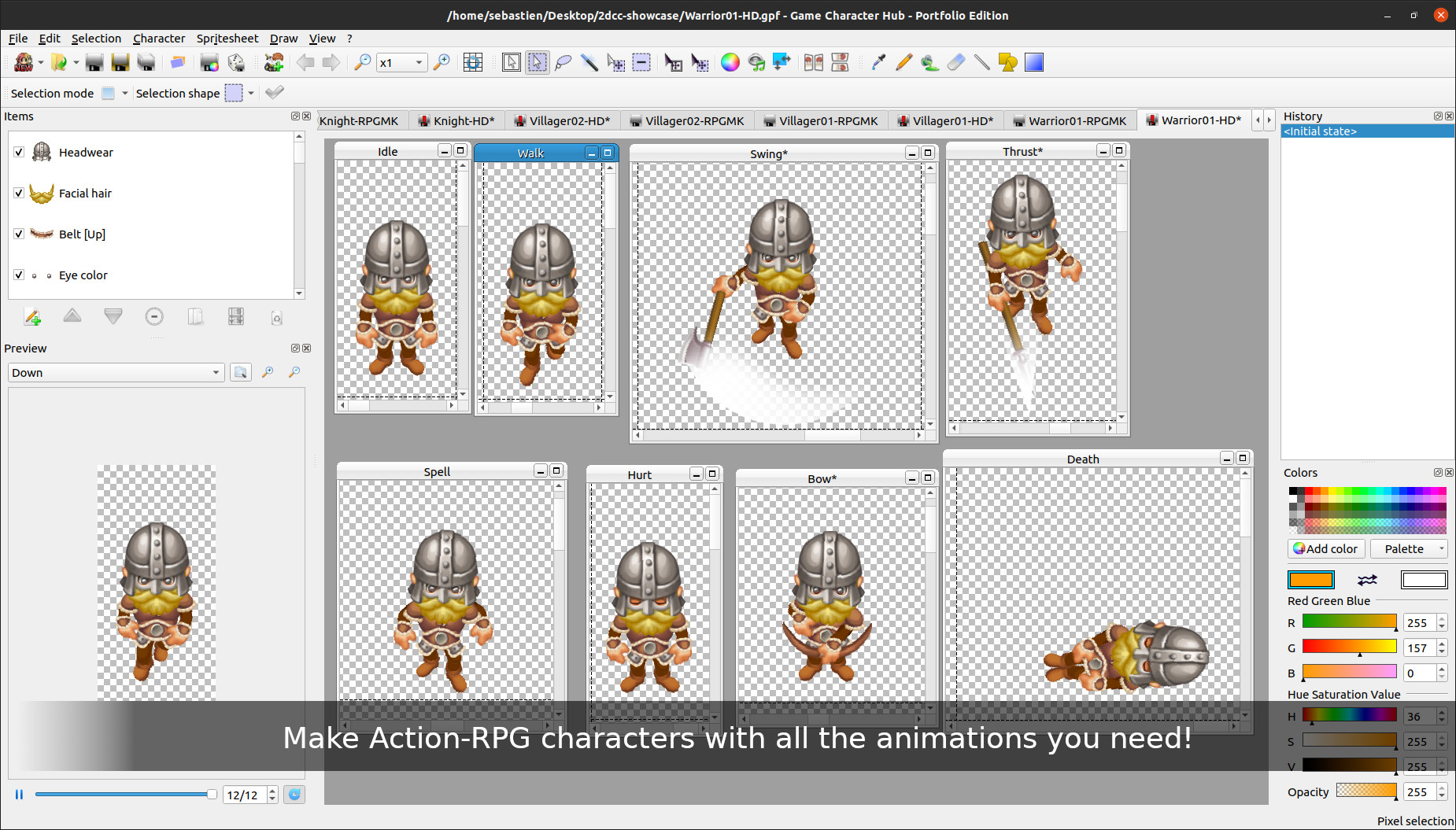Click the Add color button in Colors panel
Screen dimensions: 1456x830
point(1325,548)
